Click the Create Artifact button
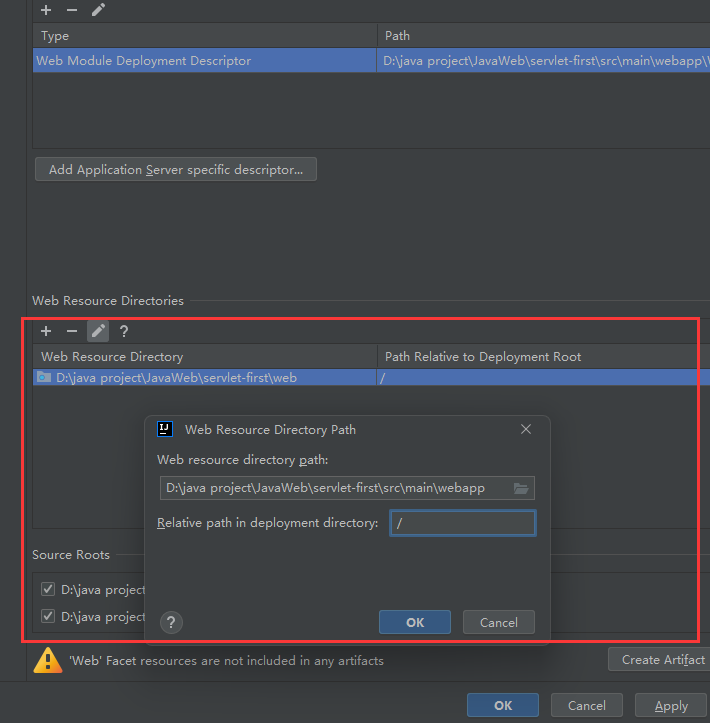 [x=660, y=660]
